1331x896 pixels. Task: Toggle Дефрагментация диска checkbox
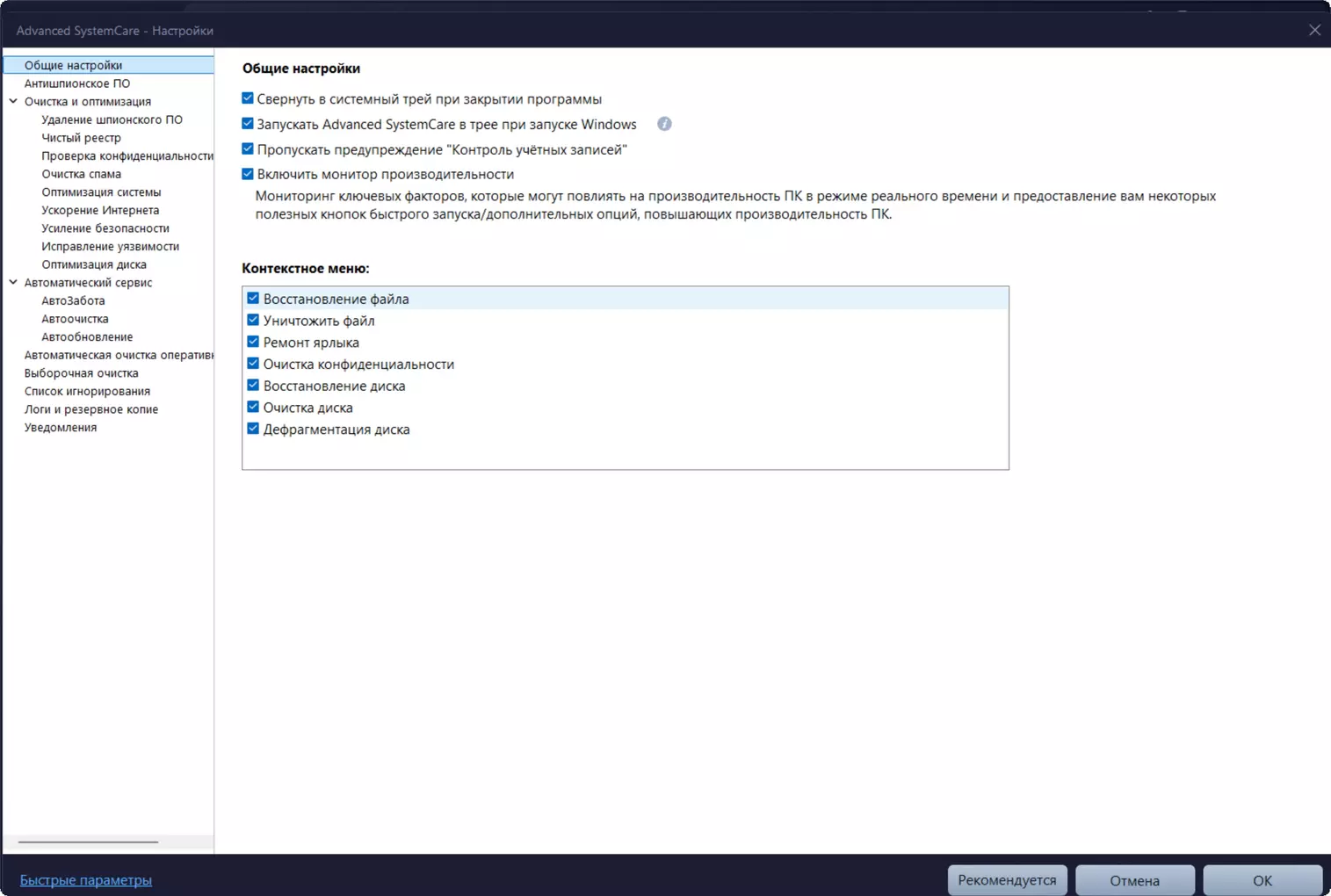(x=253, y=429)
